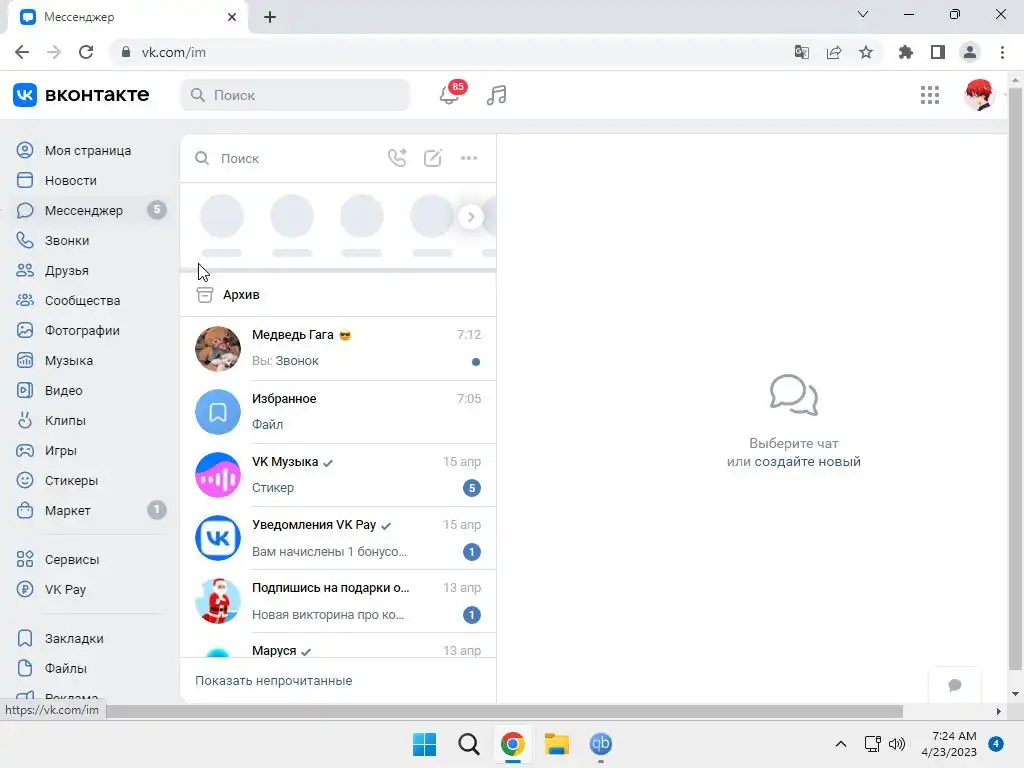Click the VK Pay sidebar icon
Screen dimensions: 1024x768
pyautogui.click(x=25, y=590)
